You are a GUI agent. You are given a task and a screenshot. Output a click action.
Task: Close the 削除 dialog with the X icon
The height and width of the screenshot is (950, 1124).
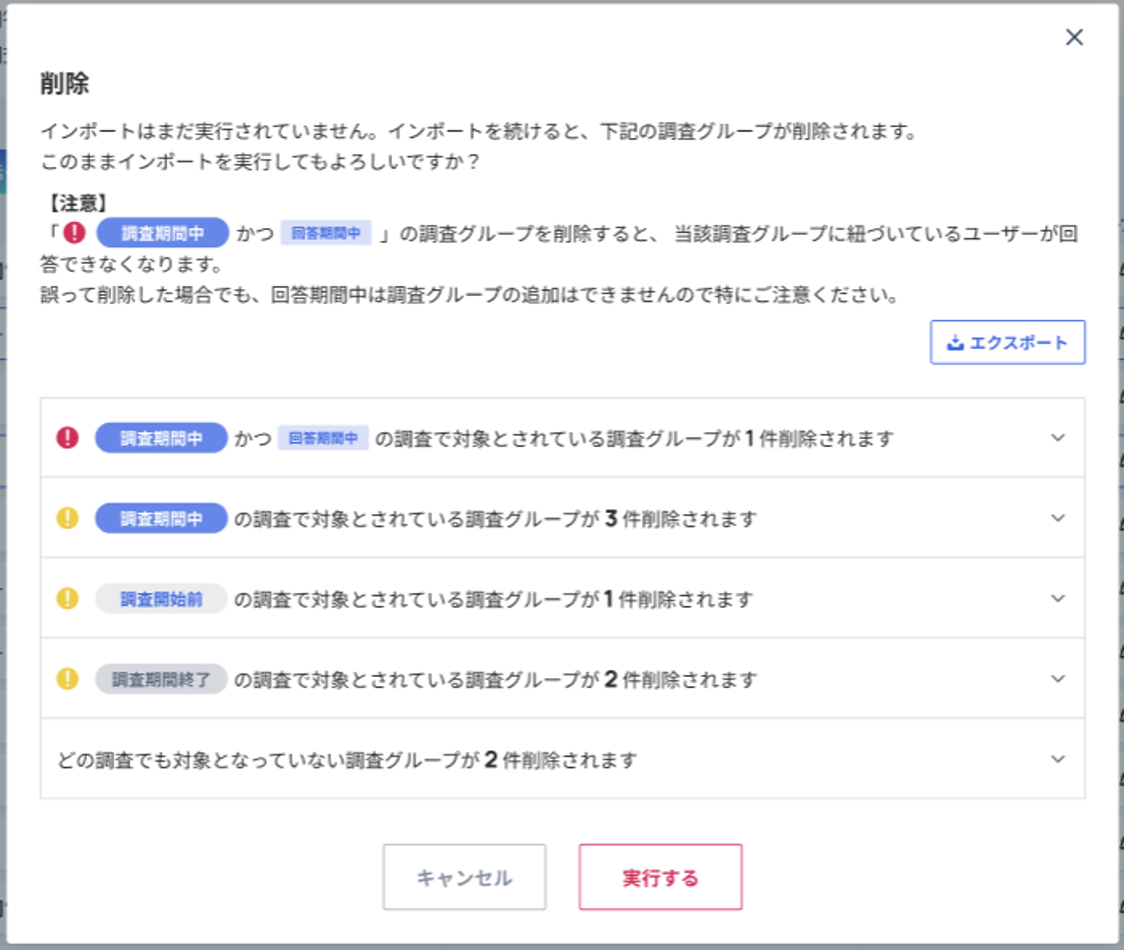coord(1074,37)
